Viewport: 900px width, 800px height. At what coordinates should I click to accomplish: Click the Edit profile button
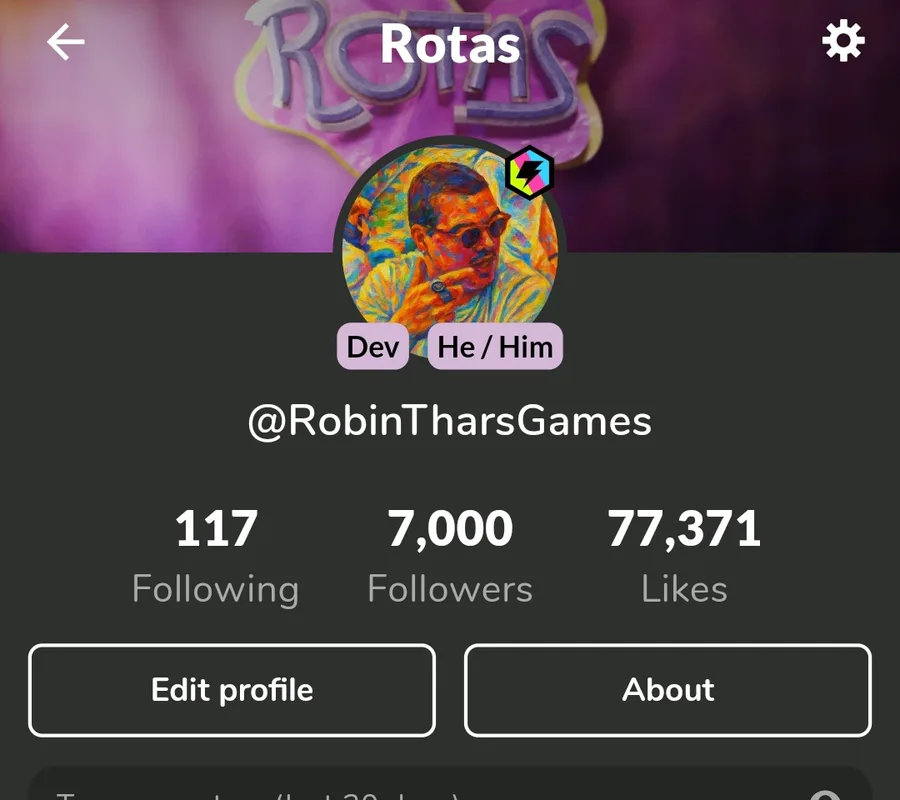click(x=232, y=690)
